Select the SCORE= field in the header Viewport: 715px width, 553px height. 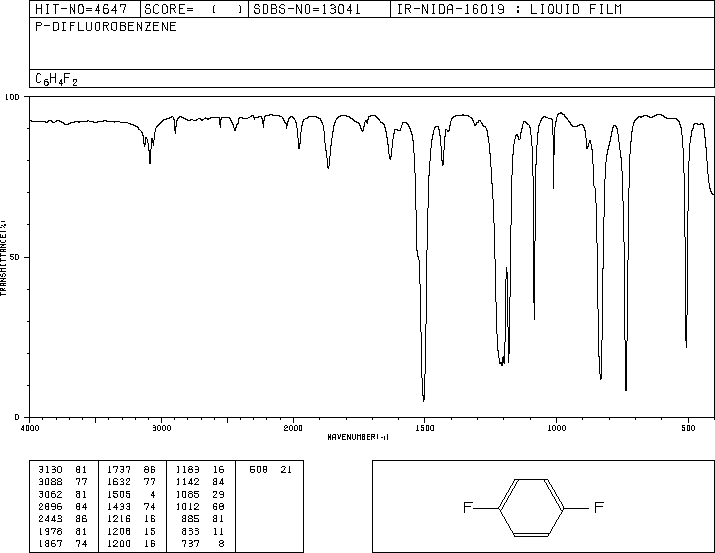[194, 9]
